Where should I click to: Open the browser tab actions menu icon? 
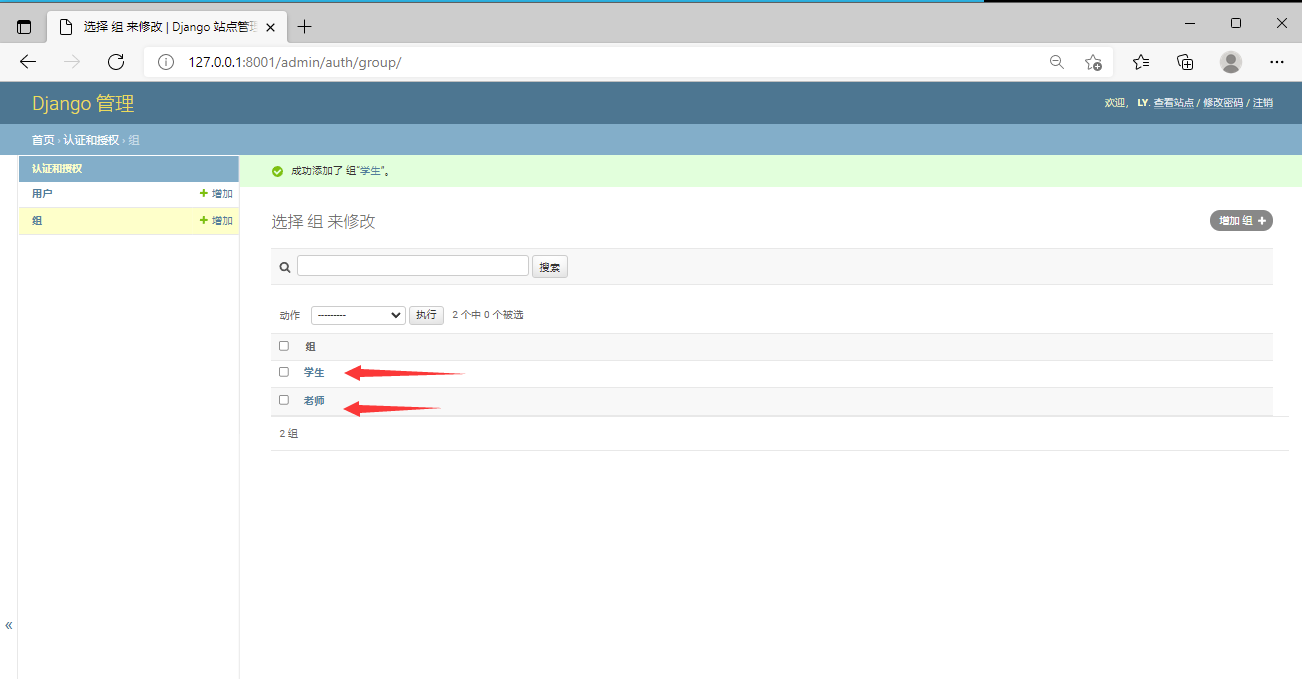[24, 27]
